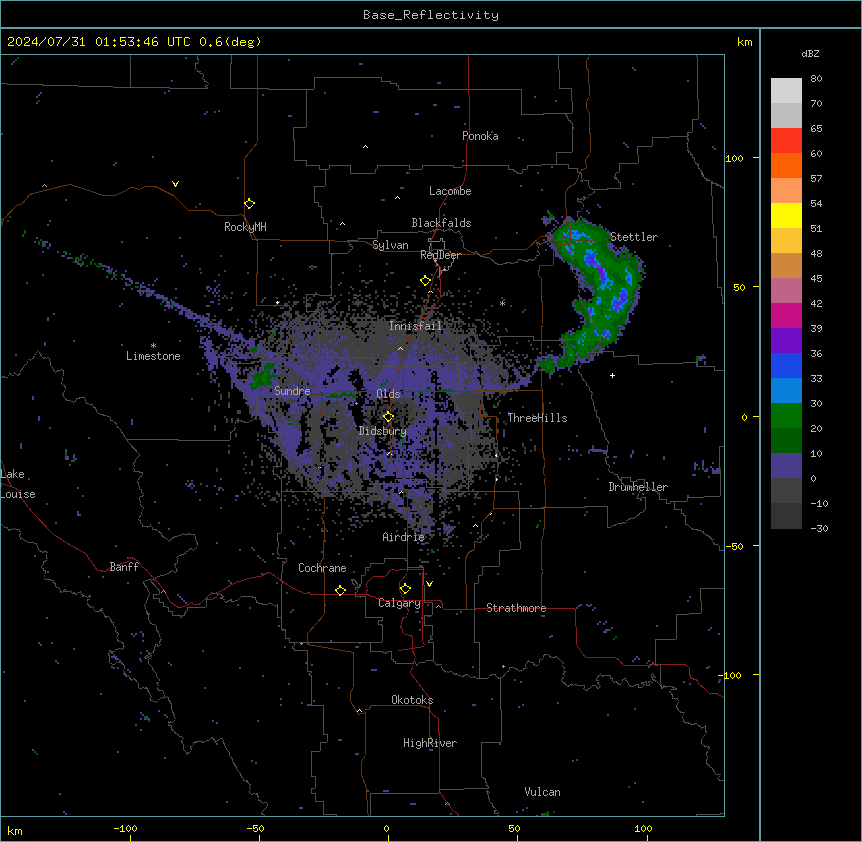Click the -50 tick on the right vertical axis
Screen dimensions: 862x842
pos(734,546)
